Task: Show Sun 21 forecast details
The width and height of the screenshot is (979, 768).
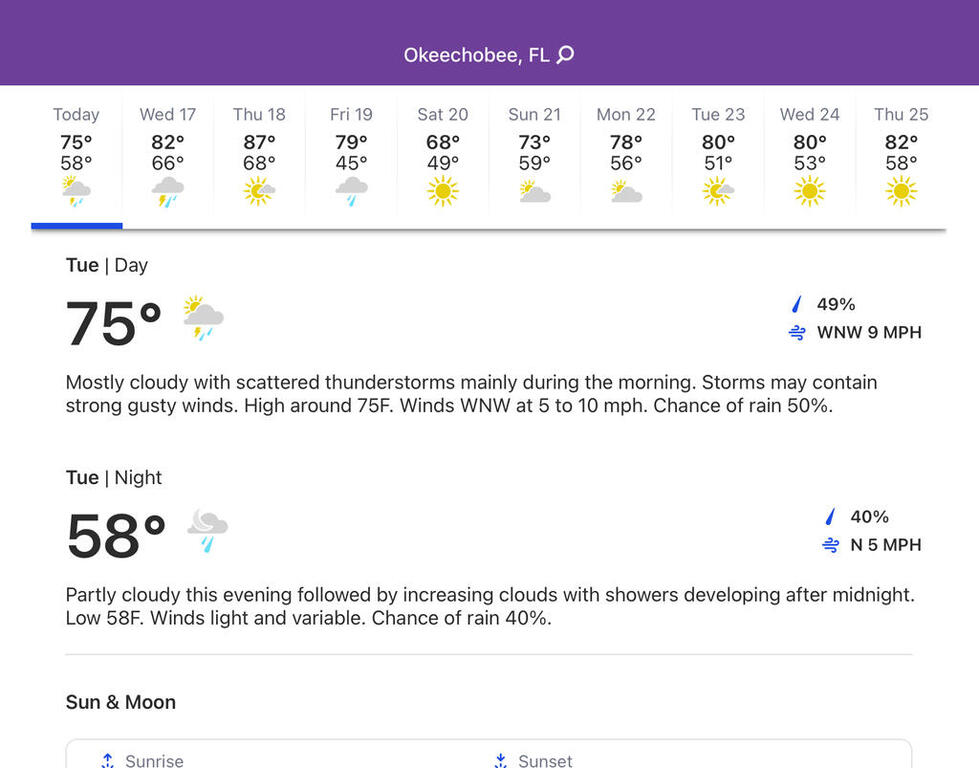Action: point(535,155)
